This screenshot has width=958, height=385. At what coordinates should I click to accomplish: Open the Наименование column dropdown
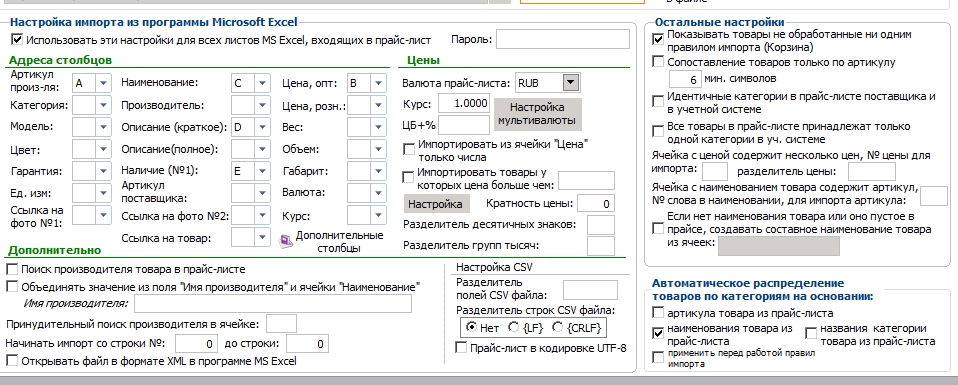coord(262,83)
